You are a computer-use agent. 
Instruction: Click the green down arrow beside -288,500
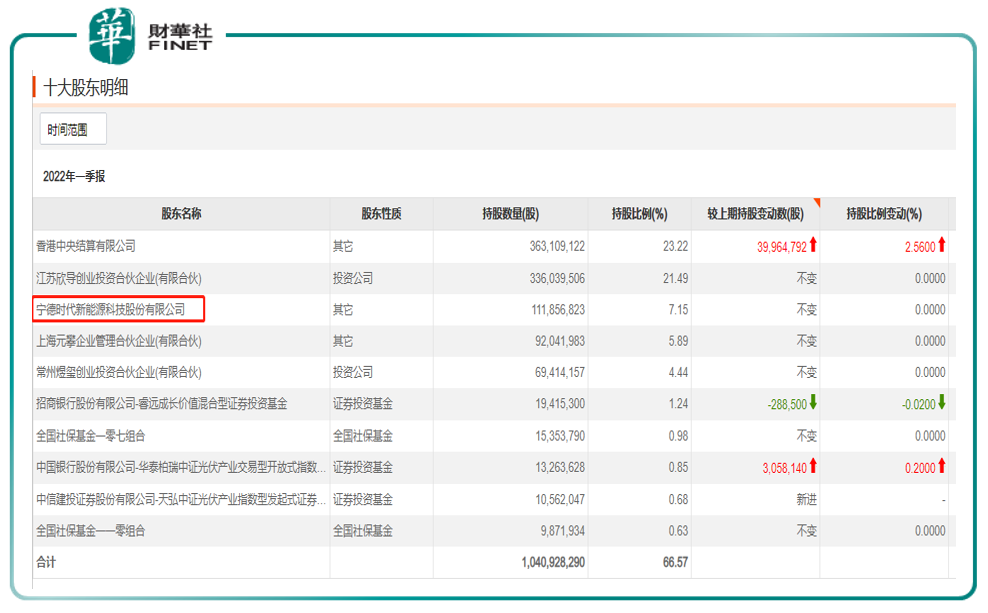point(813,402)
